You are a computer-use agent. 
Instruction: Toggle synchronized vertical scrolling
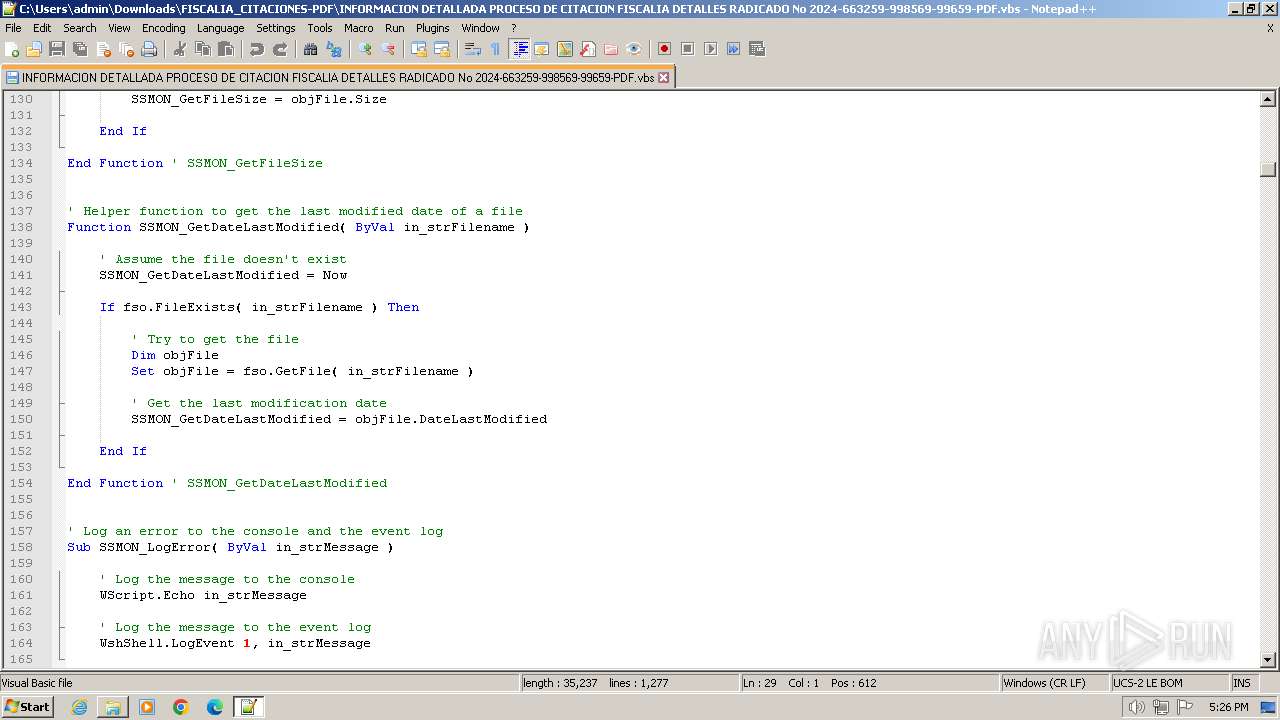click(x=419, y=49)
